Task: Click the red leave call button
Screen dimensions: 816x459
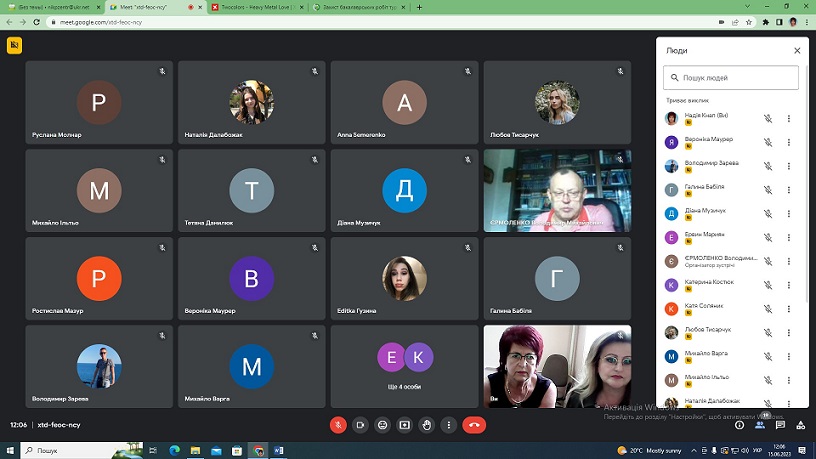Action: point(474,425)
